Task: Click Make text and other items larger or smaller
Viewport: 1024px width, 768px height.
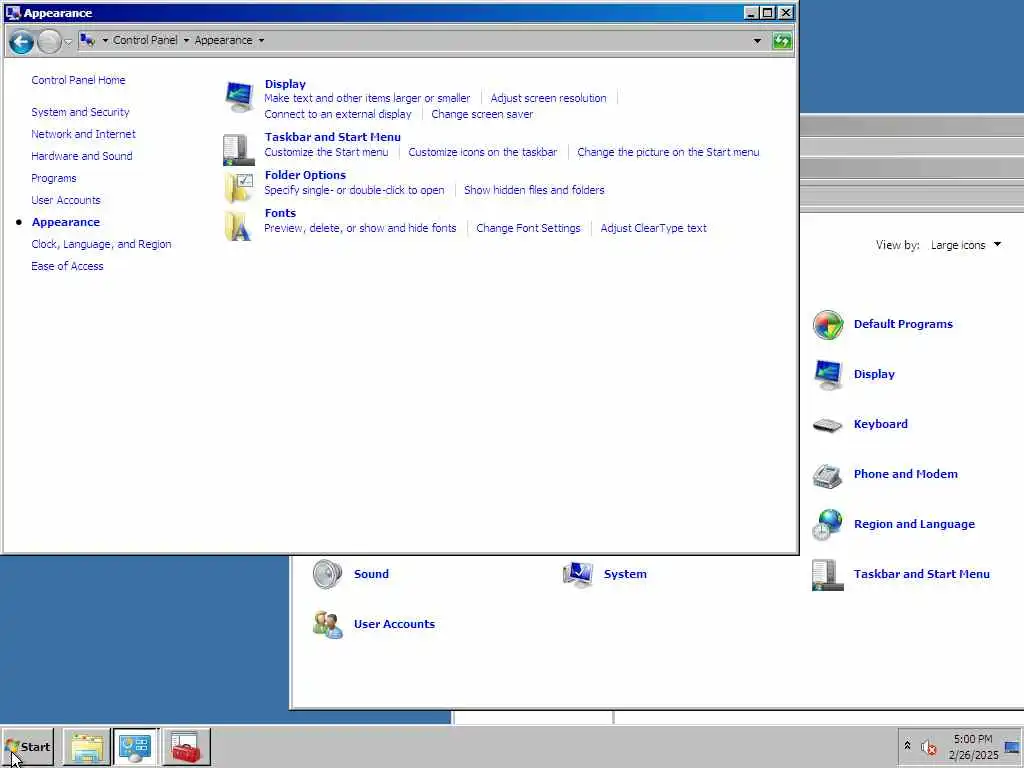Action: (x=367, y=98)
